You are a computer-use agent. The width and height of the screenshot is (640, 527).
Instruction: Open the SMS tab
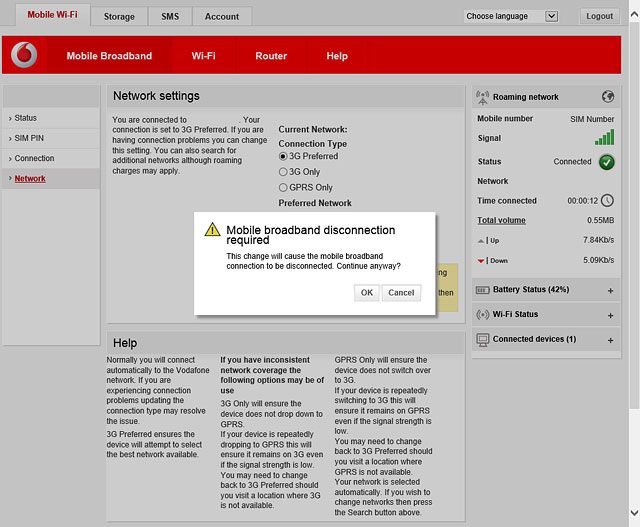[170, 17]
